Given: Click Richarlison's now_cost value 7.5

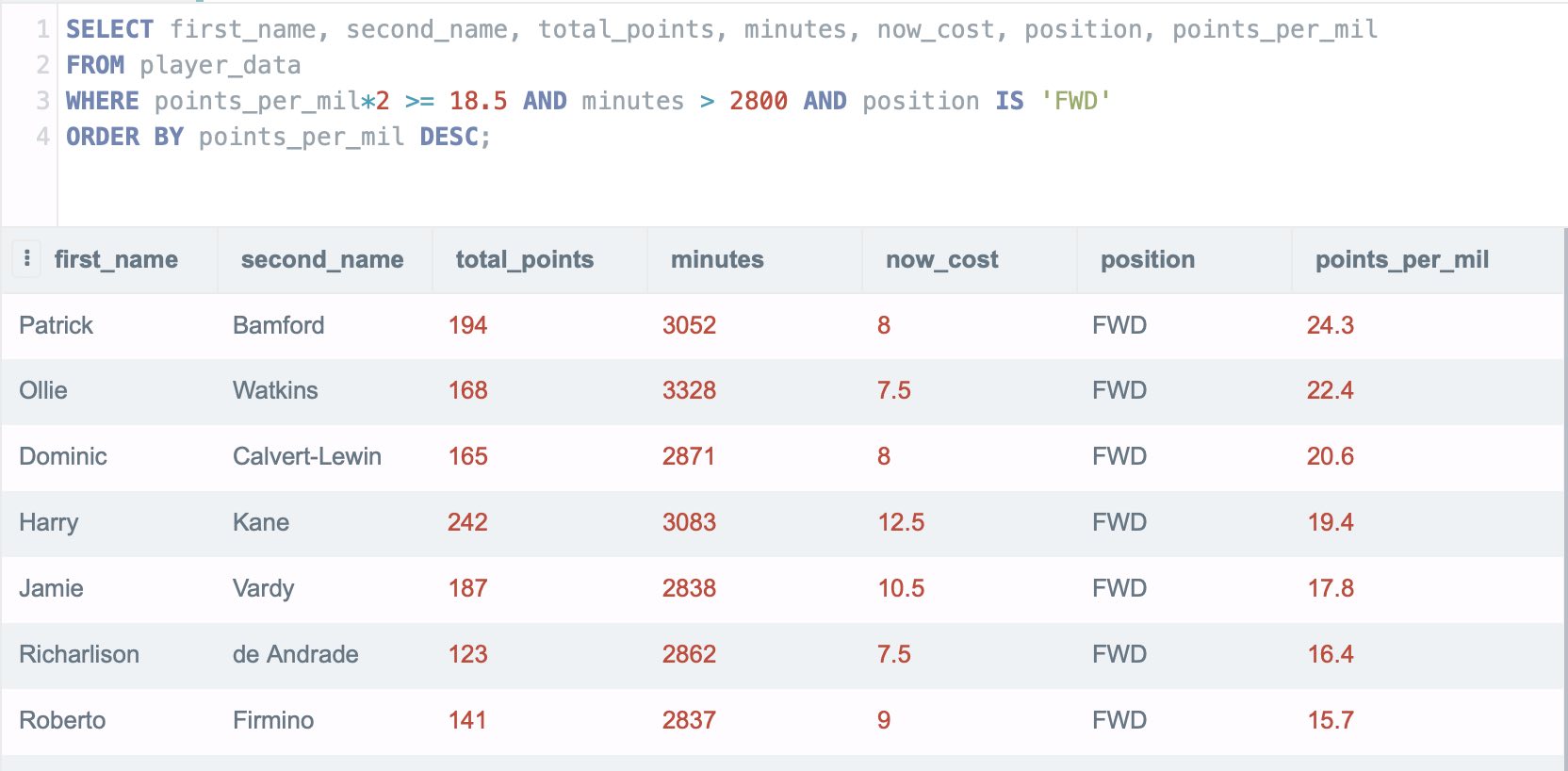Looking at the screenshot, I should point(894,654).
